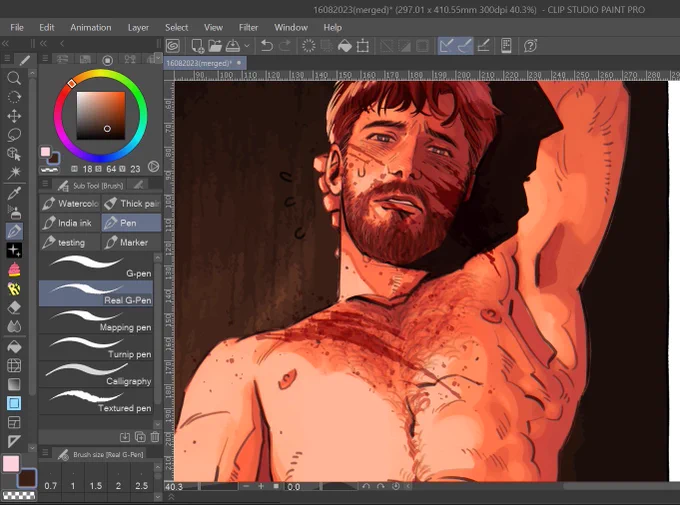Open the Layer menu
680x505 pixels.
(x=138, y=27)
